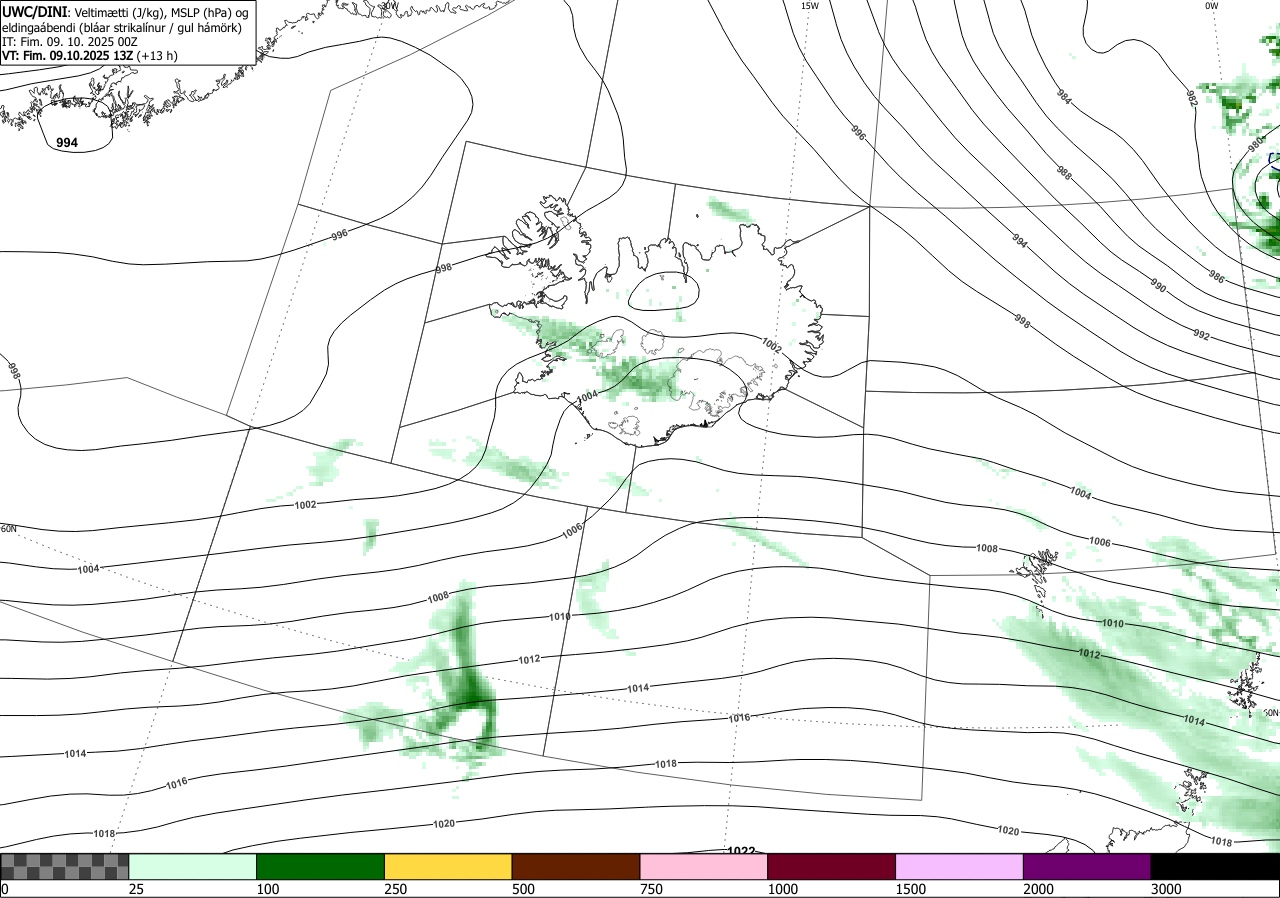Screen dimensions: 1280x898
Task: Click the UWC/DINI chart title text
Action: coord(33,11)
